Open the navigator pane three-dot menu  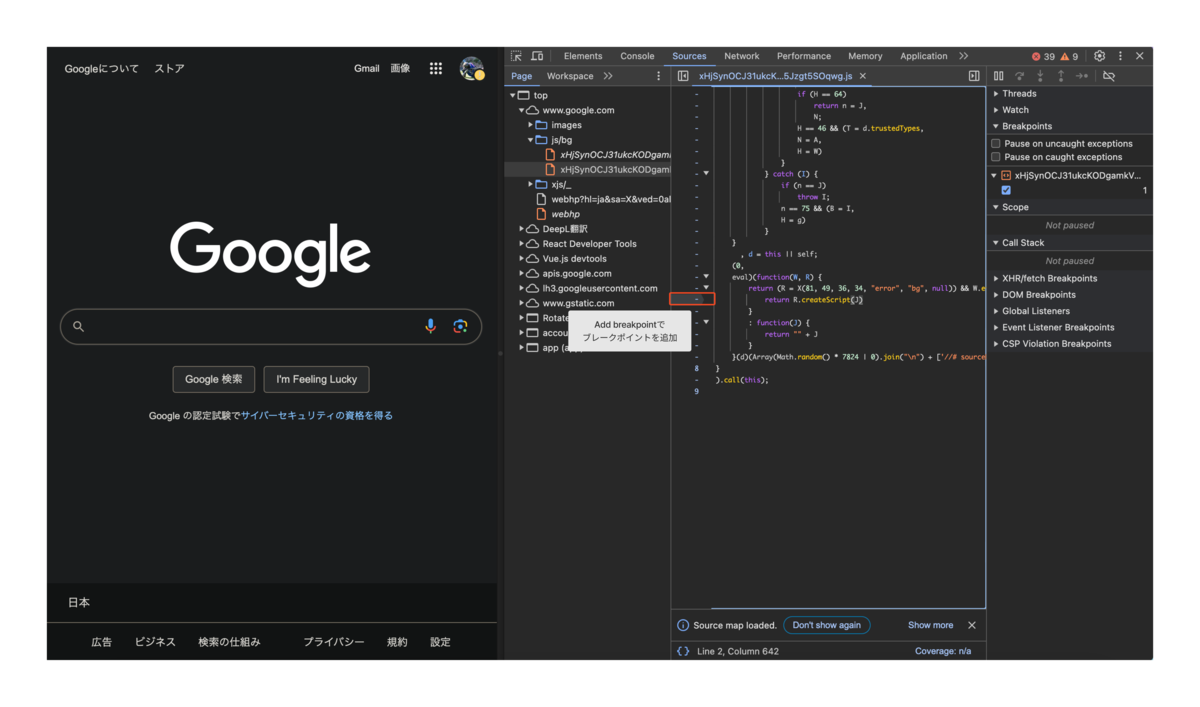point(658,76)
